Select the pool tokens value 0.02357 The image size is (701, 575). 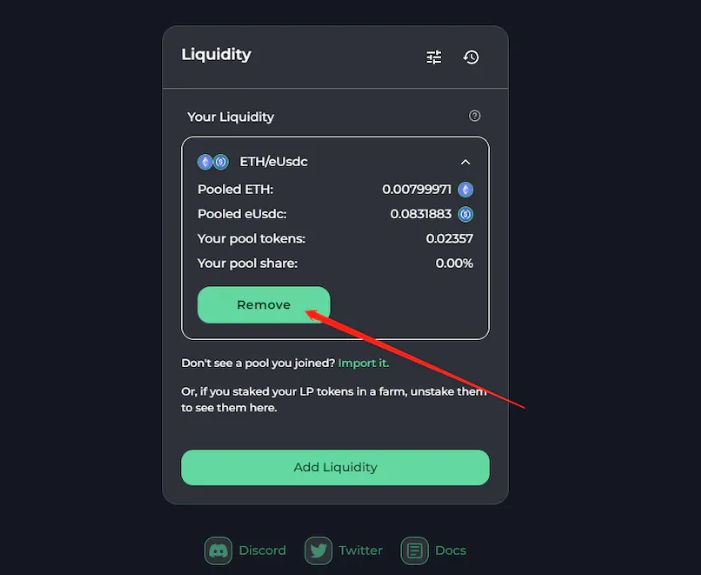449,239
